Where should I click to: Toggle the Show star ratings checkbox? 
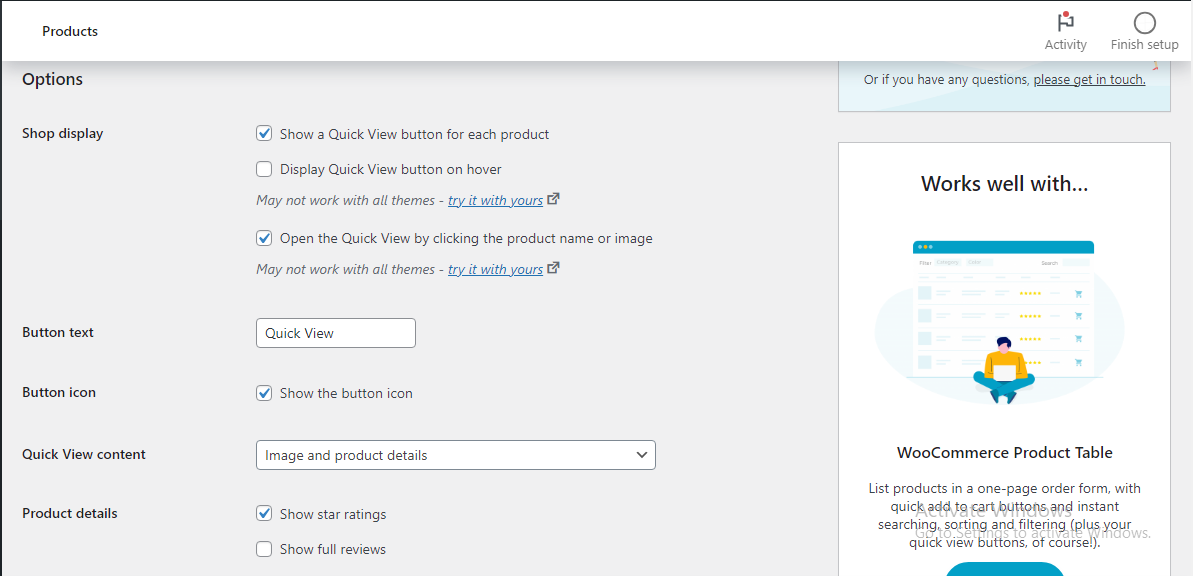[264, 514]
